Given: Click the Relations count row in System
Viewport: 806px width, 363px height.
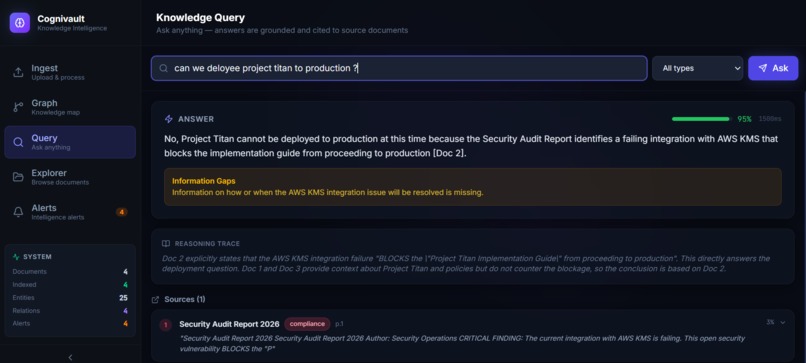Looking at the screenshot, I should point(70,311).
